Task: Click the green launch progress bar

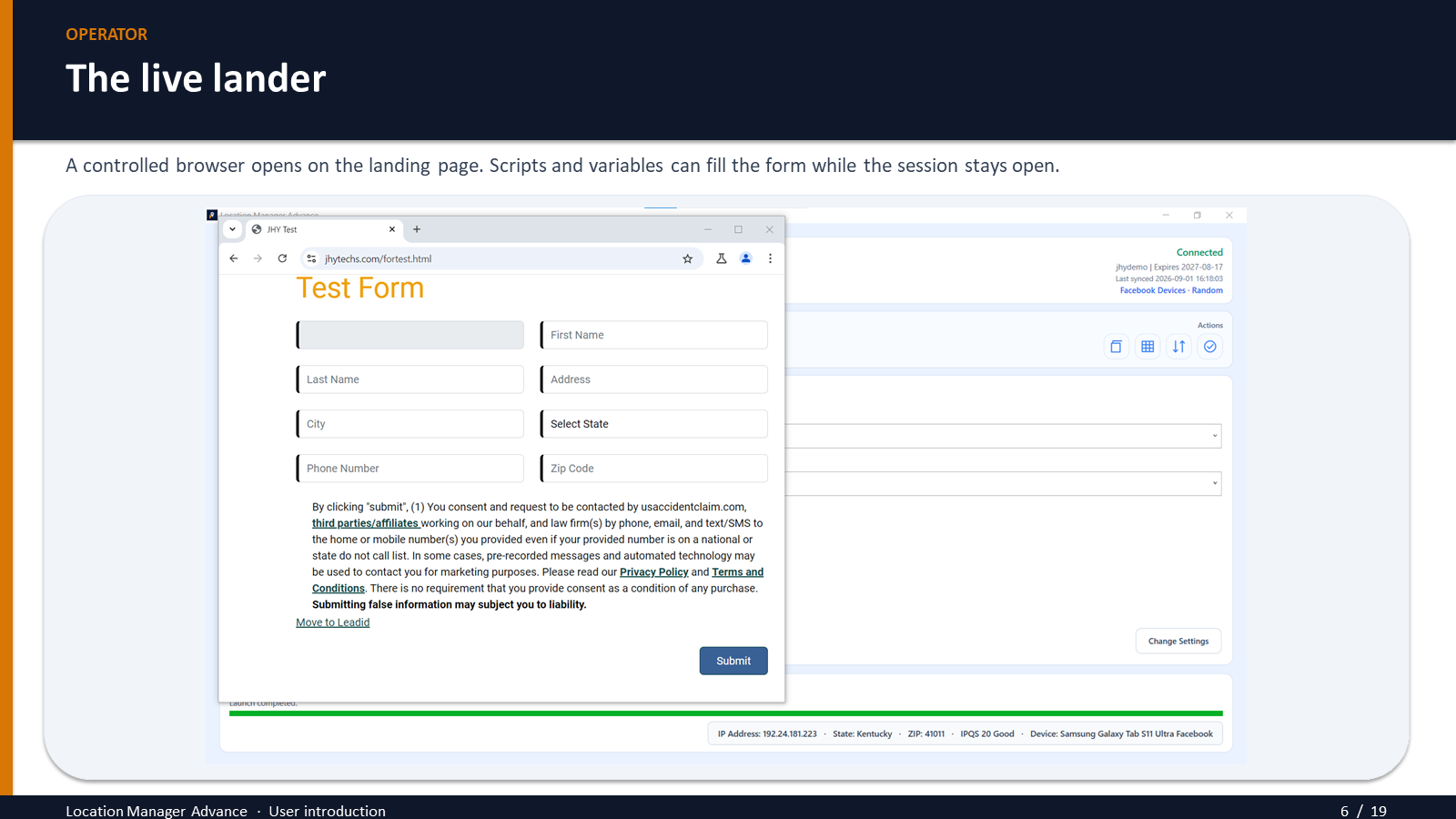Action: [x=726, y=713]
